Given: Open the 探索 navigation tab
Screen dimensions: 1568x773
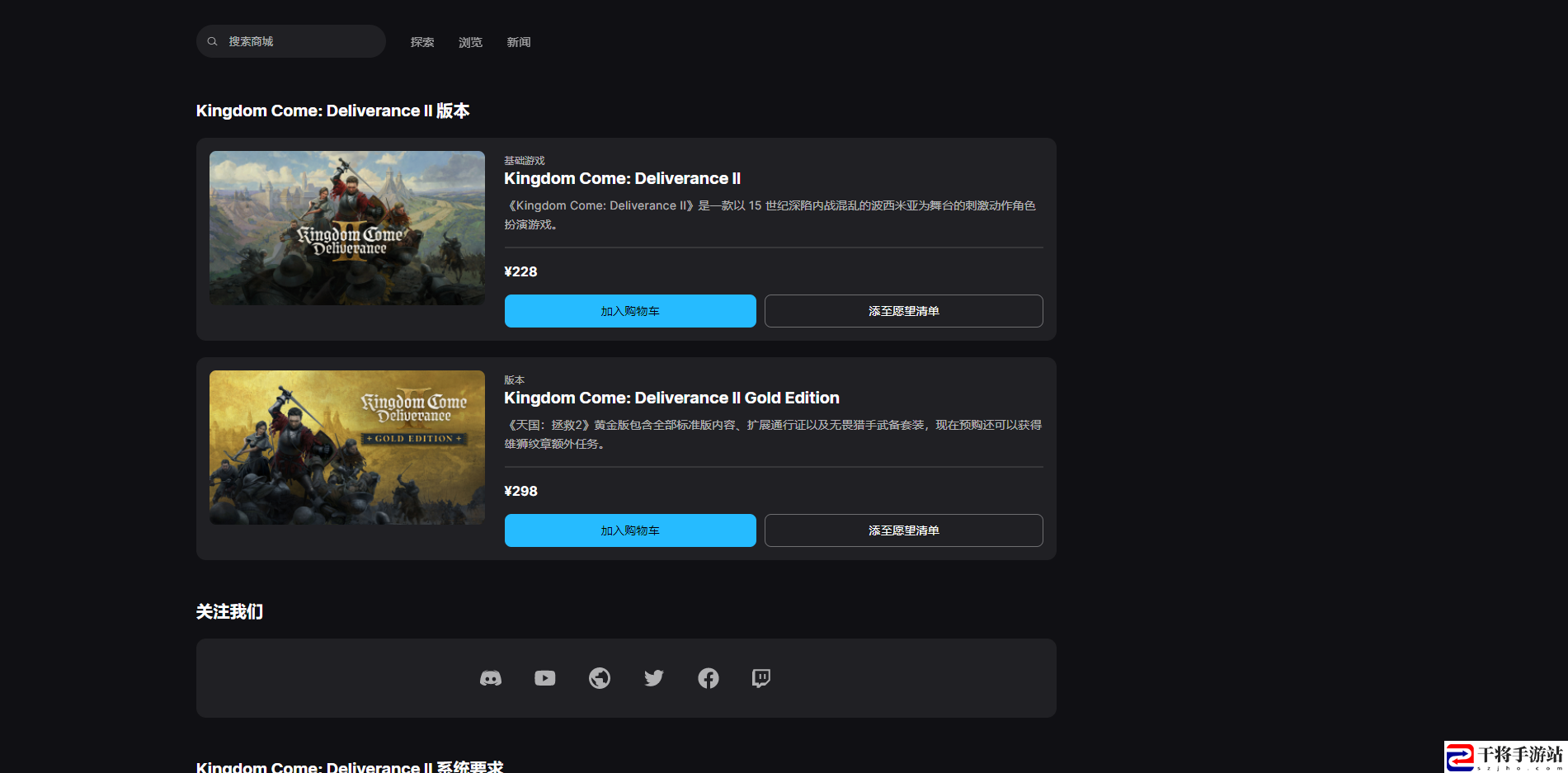Looking at the screenshot, I should (422, 42).
